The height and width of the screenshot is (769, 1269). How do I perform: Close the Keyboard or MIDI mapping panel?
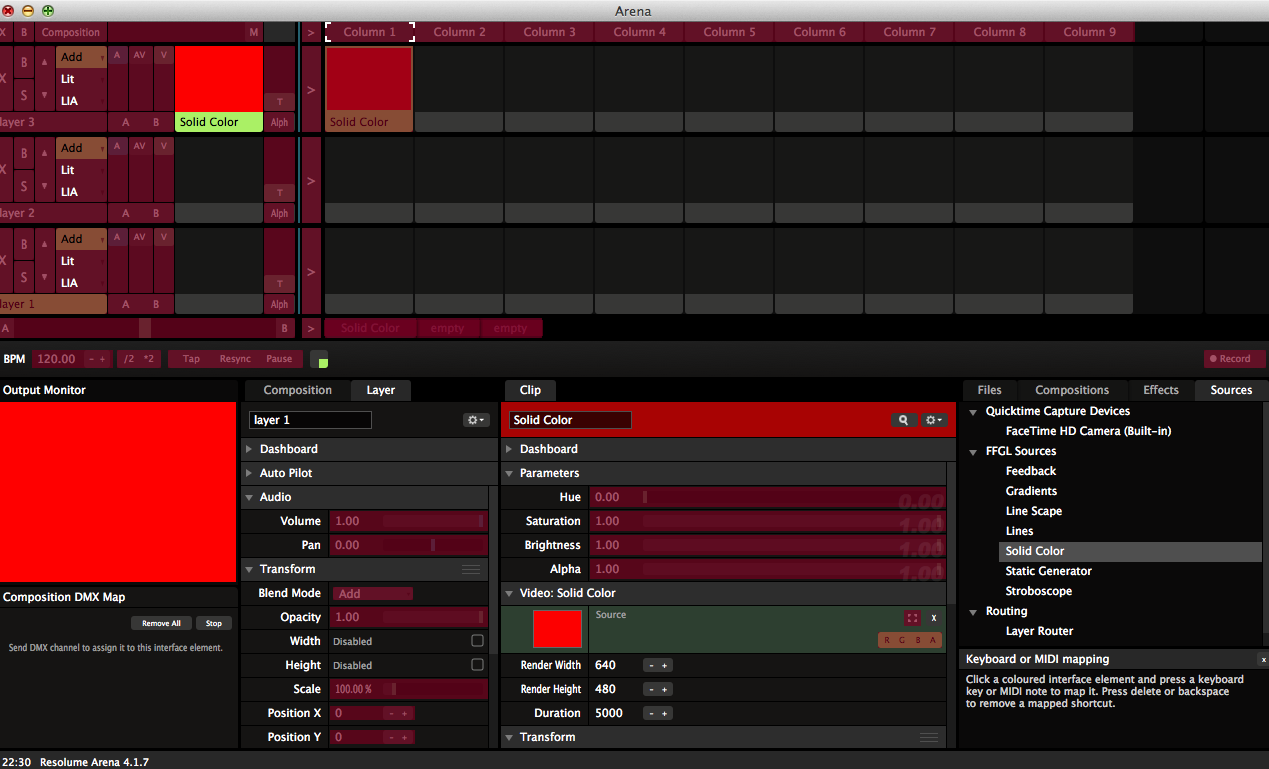point(1263,660)
